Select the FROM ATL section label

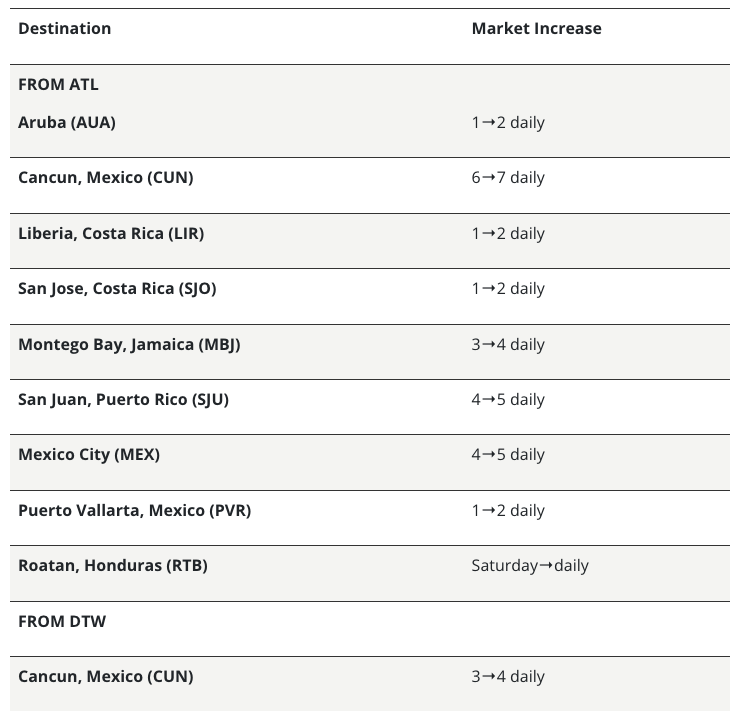(58, 85)
